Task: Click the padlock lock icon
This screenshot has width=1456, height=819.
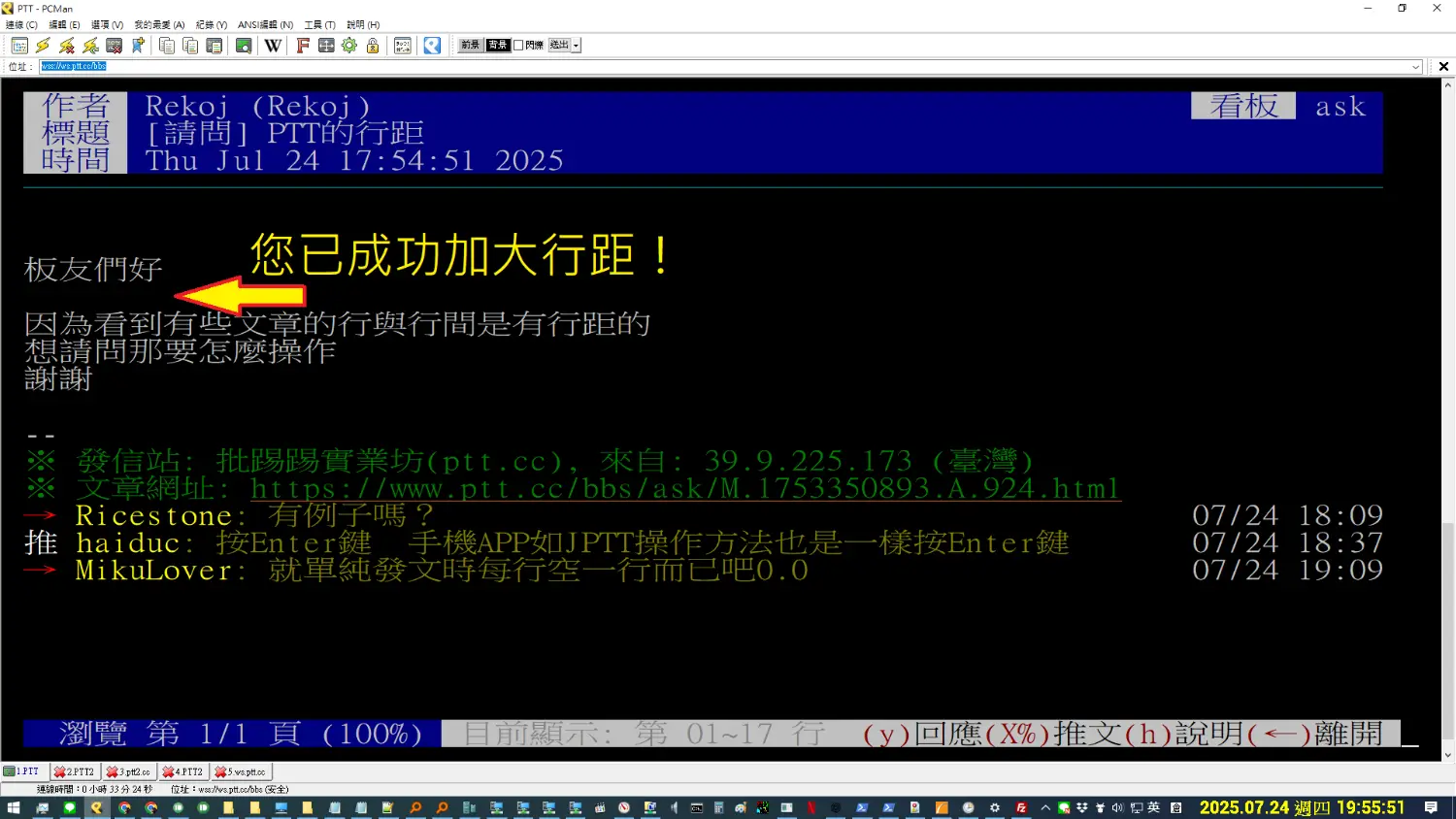Action: 373,46
